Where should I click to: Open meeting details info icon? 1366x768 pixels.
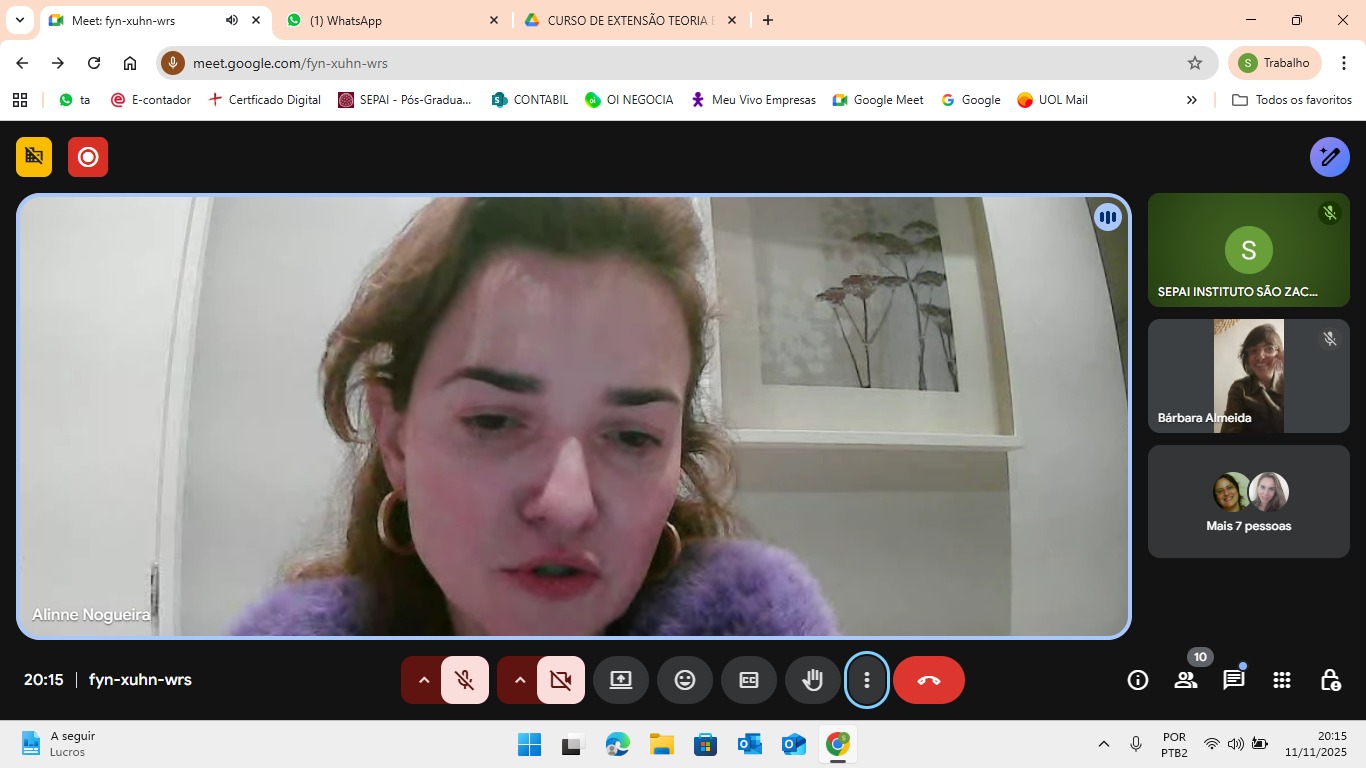(x=1137, y=680)
